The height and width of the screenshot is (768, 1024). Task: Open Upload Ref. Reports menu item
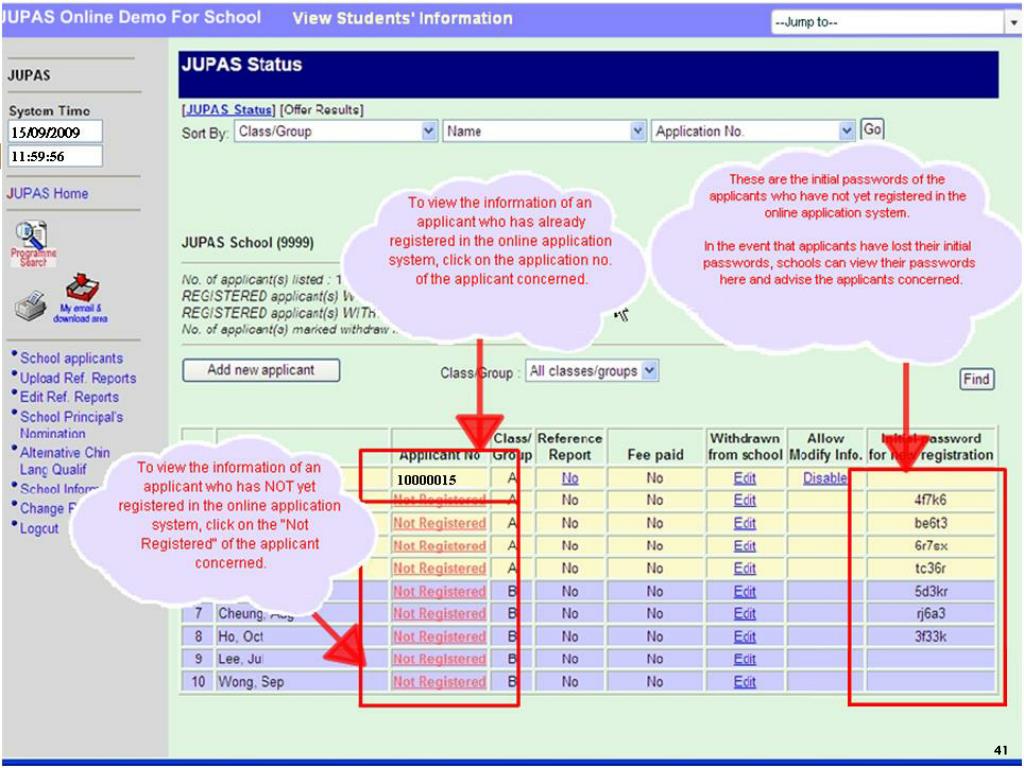click(78, 378)
